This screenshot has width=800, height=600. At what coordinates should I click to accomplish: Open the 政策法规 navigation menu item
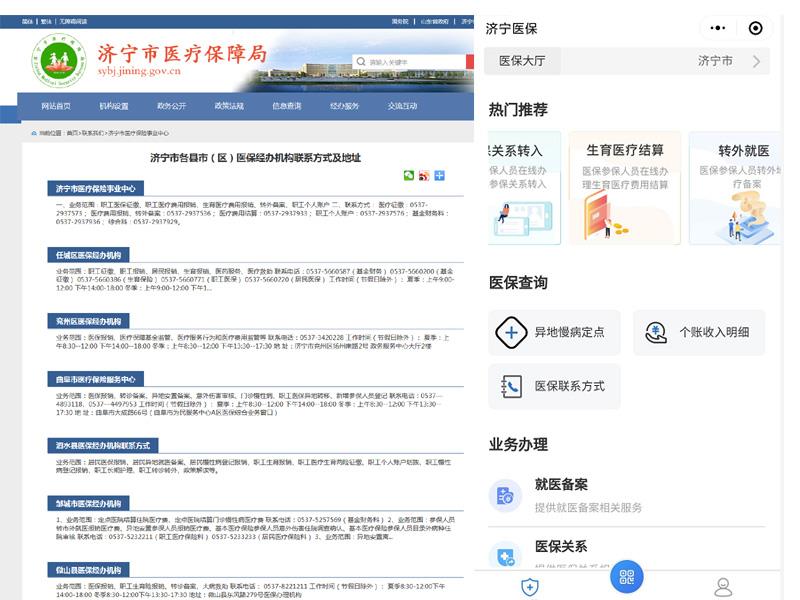coord(229,106)
